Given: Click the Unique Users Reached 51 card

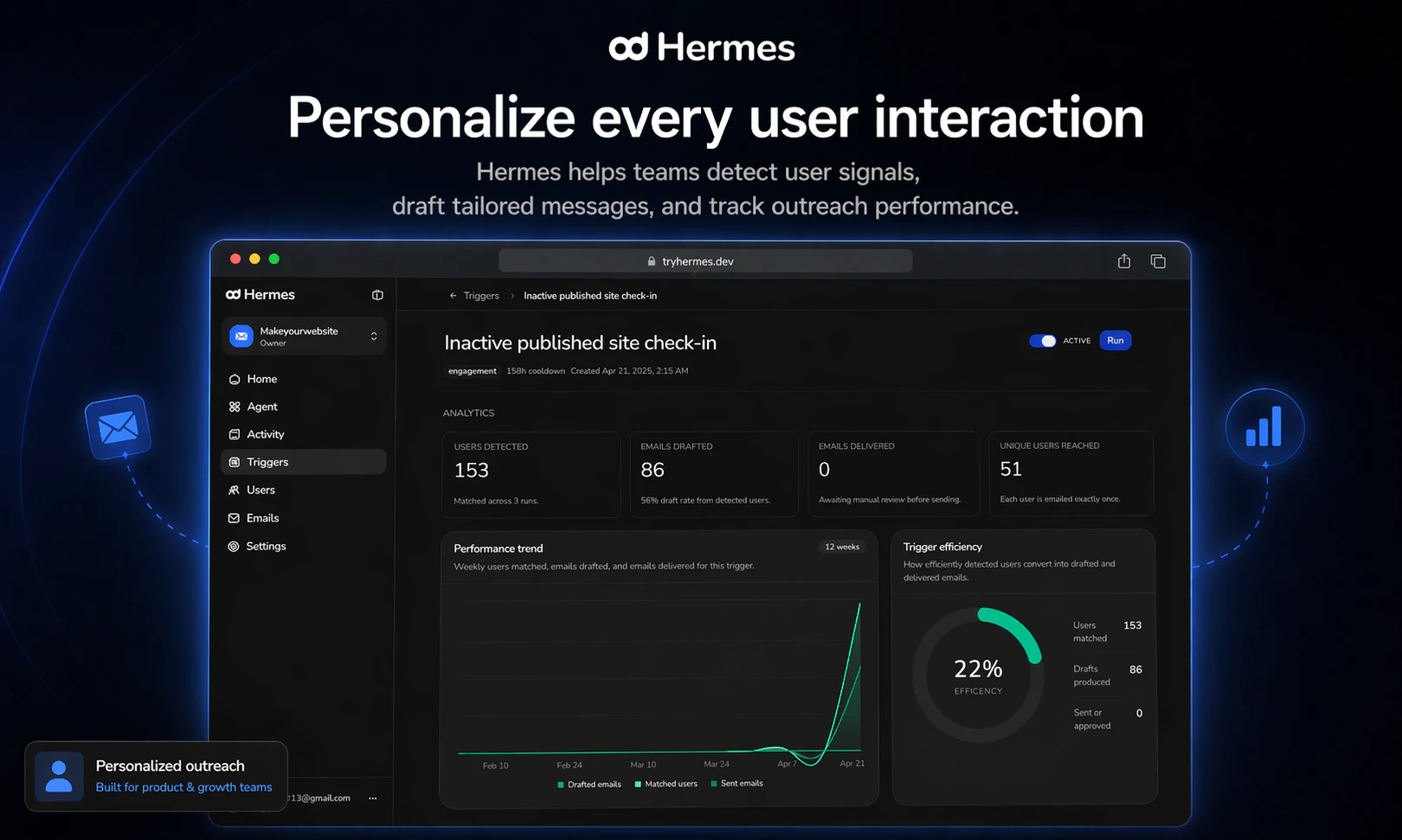Looking at the screenshot, I should click(x=1071, y=474).
